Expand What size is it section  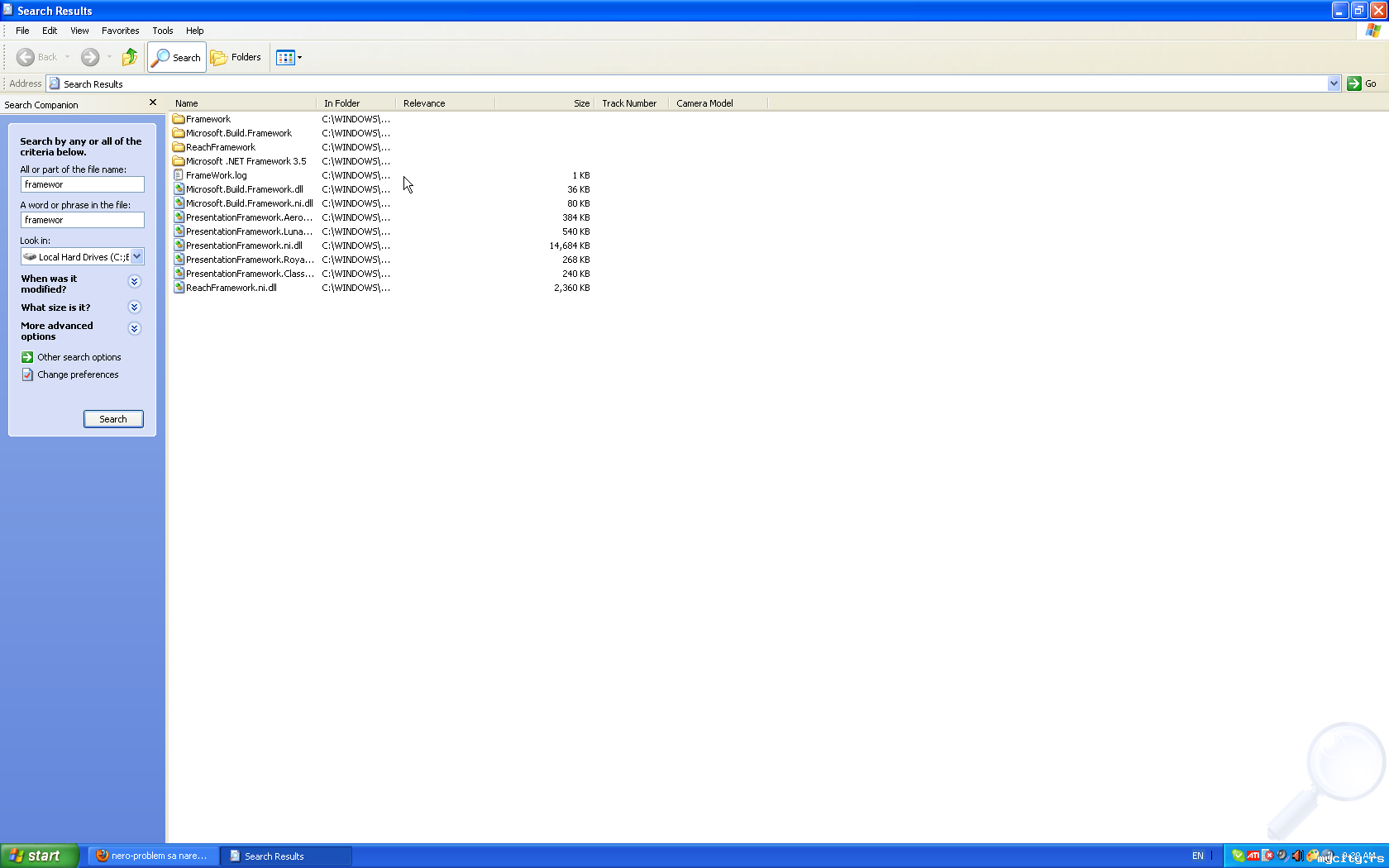coord(134,308)
